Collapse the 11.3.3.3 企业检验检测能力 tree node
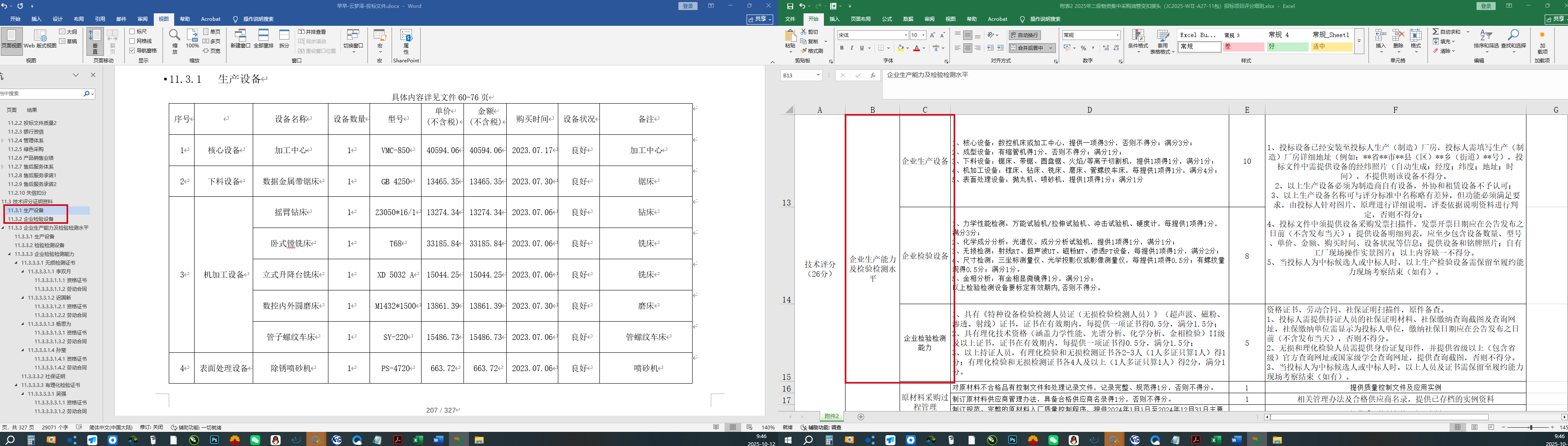 click(x=10, y=254)
